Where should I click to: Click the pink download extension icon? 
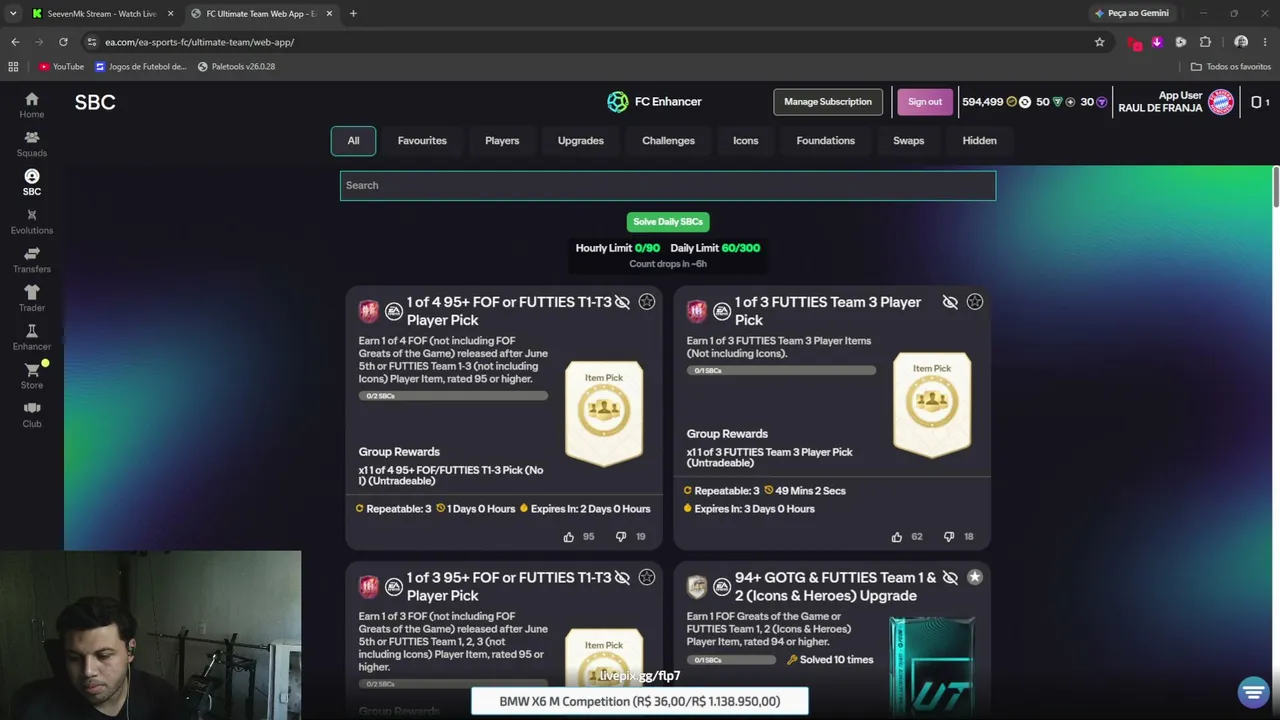tap(1157, 42)
